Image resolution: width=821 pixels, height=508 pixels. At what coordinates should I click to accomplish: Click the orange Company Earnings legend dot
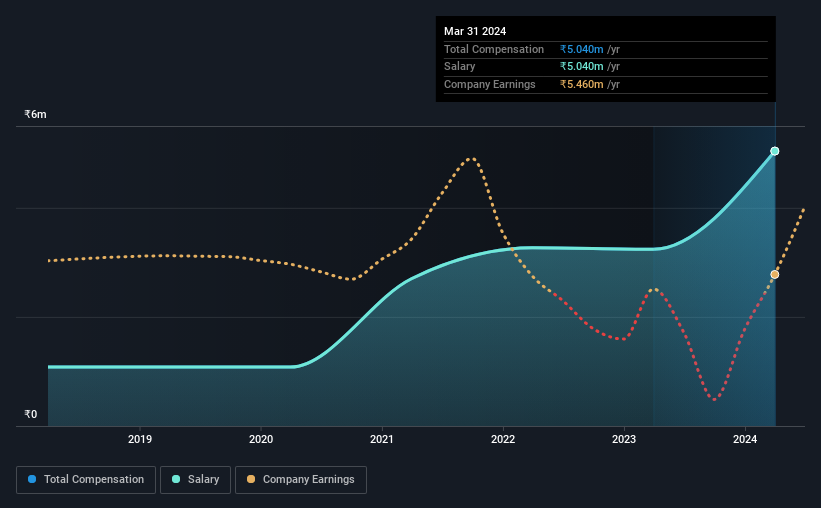coord(251,479)
